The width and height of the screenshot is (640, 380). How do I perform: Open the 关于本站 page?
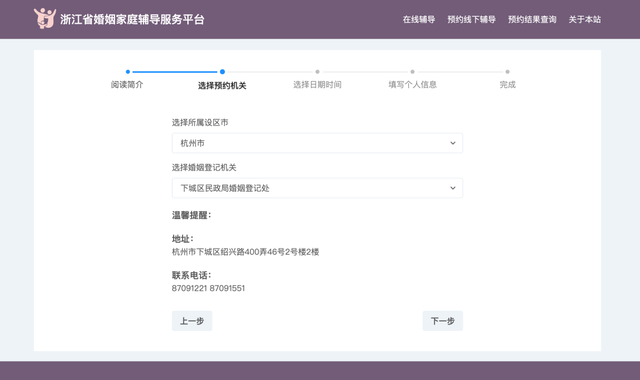click(584, 19)
